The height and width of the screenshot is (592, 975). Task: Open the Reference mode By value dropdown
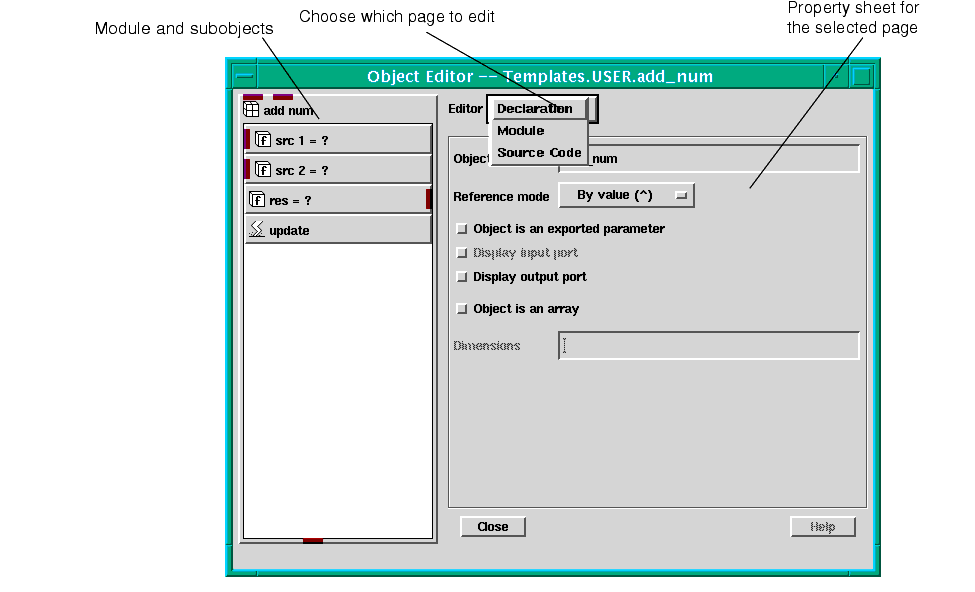[626, 196]
